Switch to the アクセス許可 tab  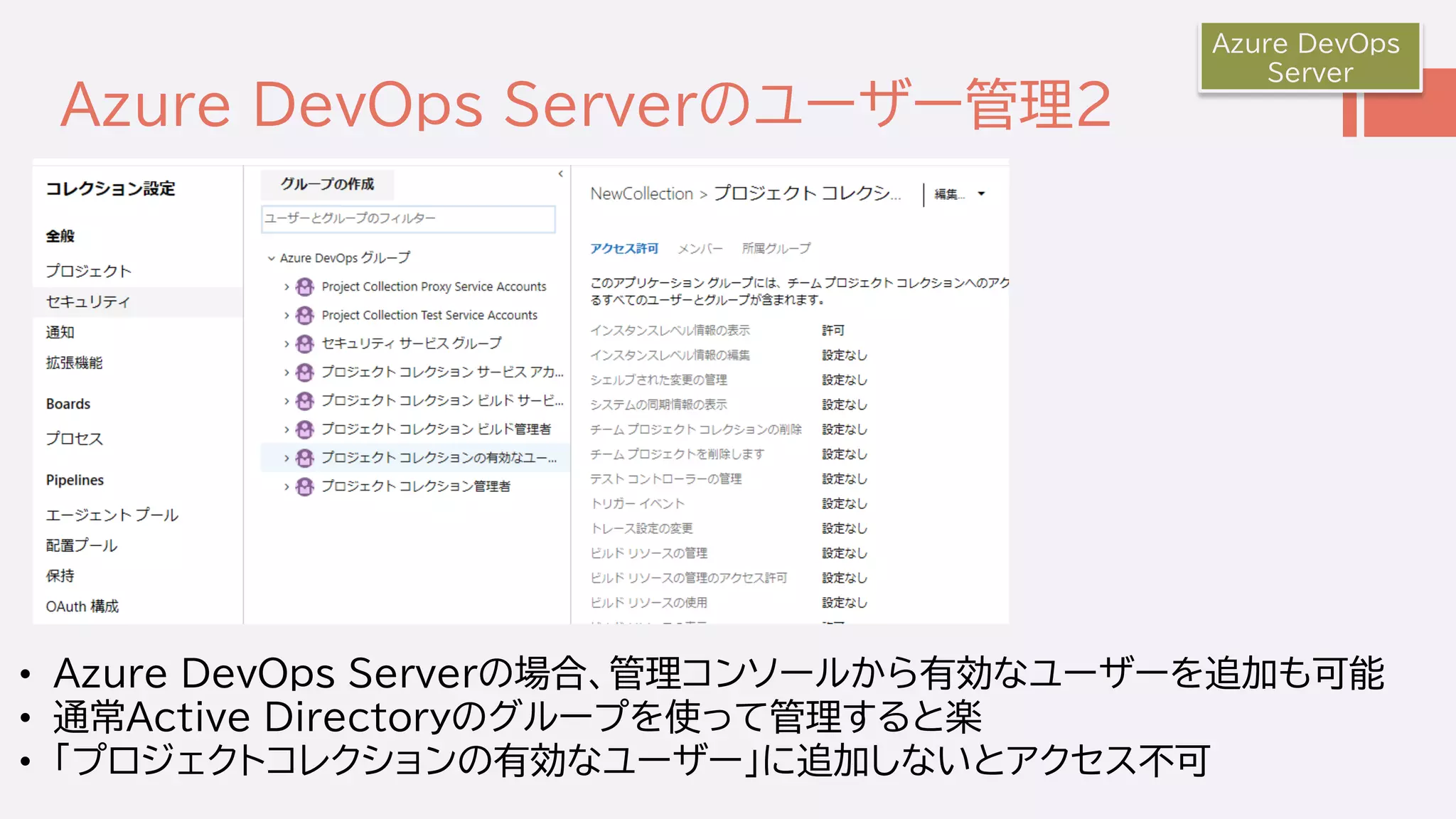click(x=624, y=248)
